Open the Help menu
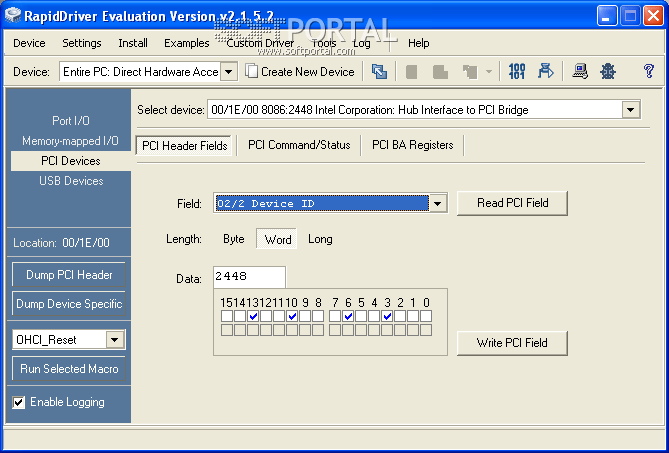Screen dimensions: 669x453 (x=419, y=43)
